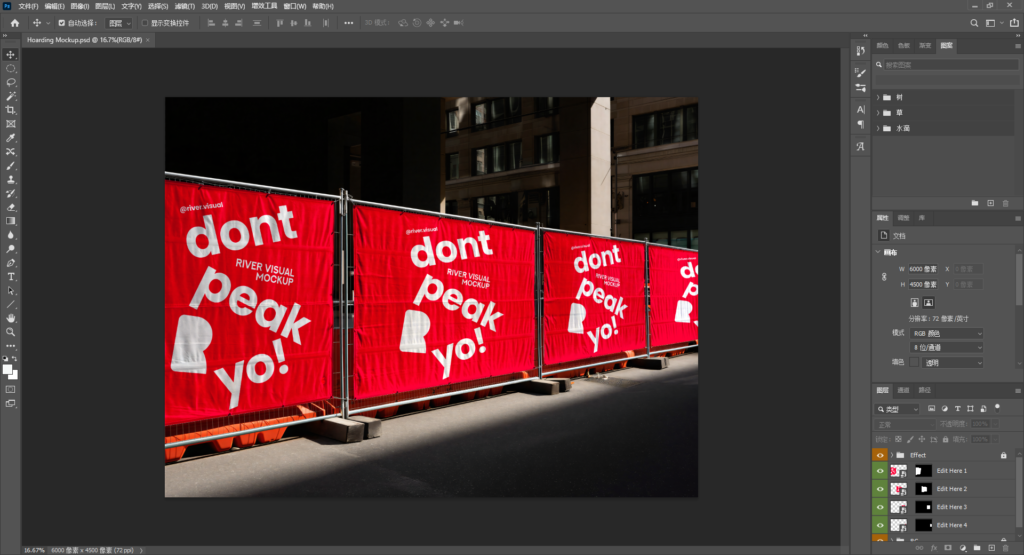Select the Crop tool

10,110
